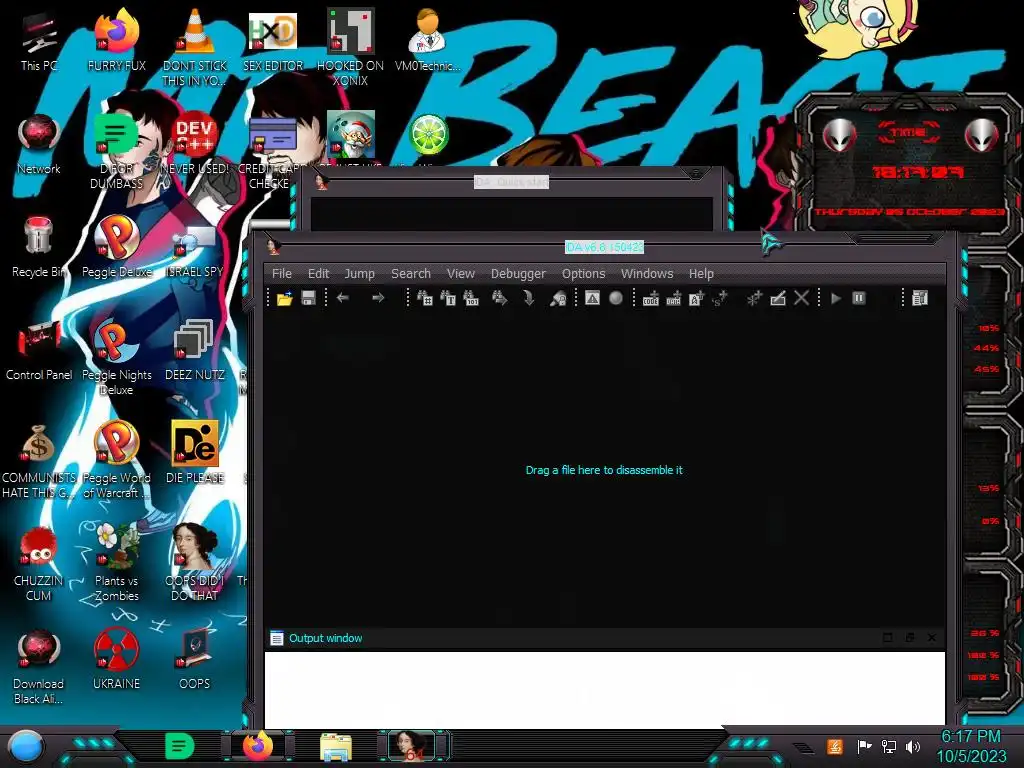The width and height of the screenshot is (1024, 768).
Task: Click the X undefine toolbar icon
Action: (x=801, y=298)
